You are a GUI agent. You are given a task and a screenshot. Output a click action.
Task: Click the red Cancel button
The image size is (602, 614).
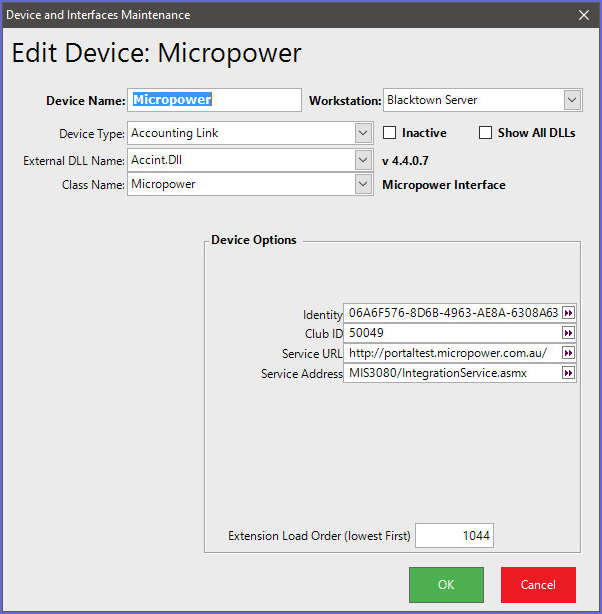pyautogui.click(x=538, y=585)
